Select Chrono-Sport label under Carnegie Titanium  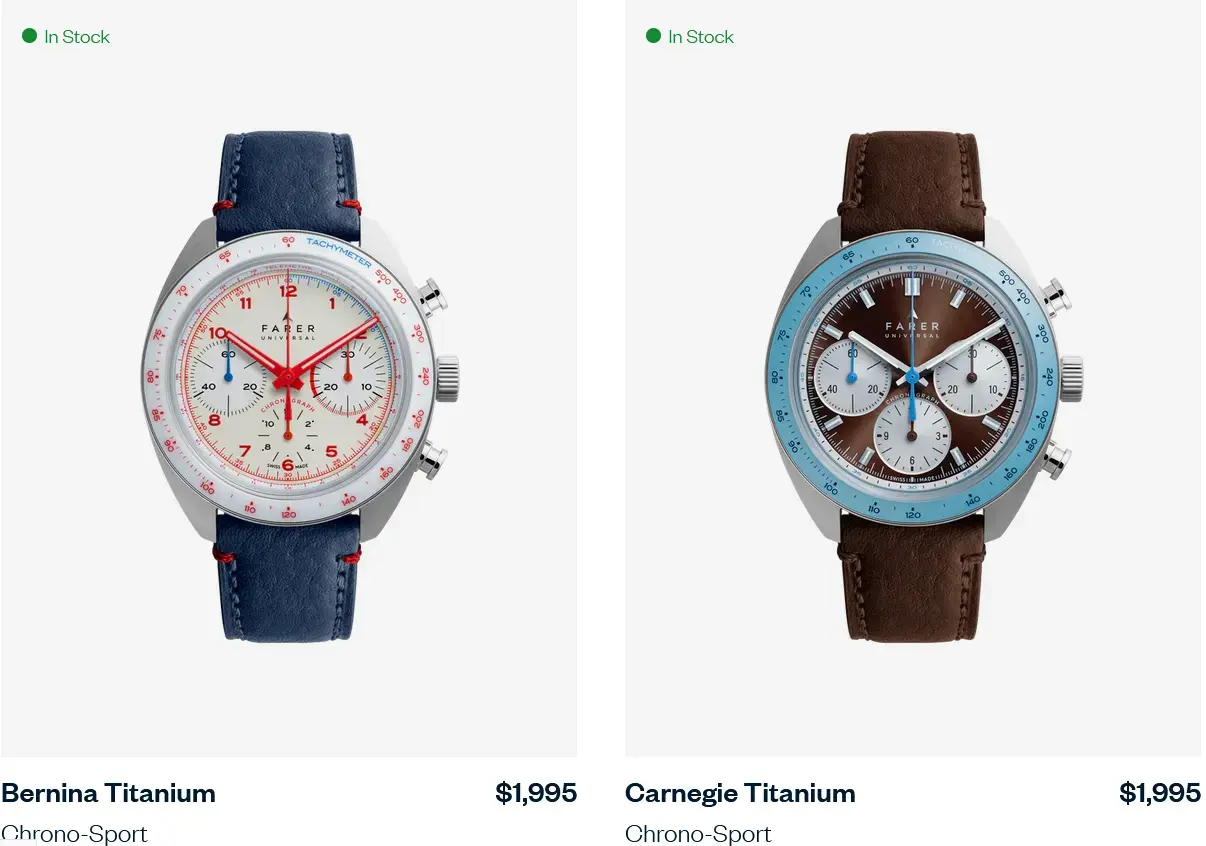click(x=699, y=833)
